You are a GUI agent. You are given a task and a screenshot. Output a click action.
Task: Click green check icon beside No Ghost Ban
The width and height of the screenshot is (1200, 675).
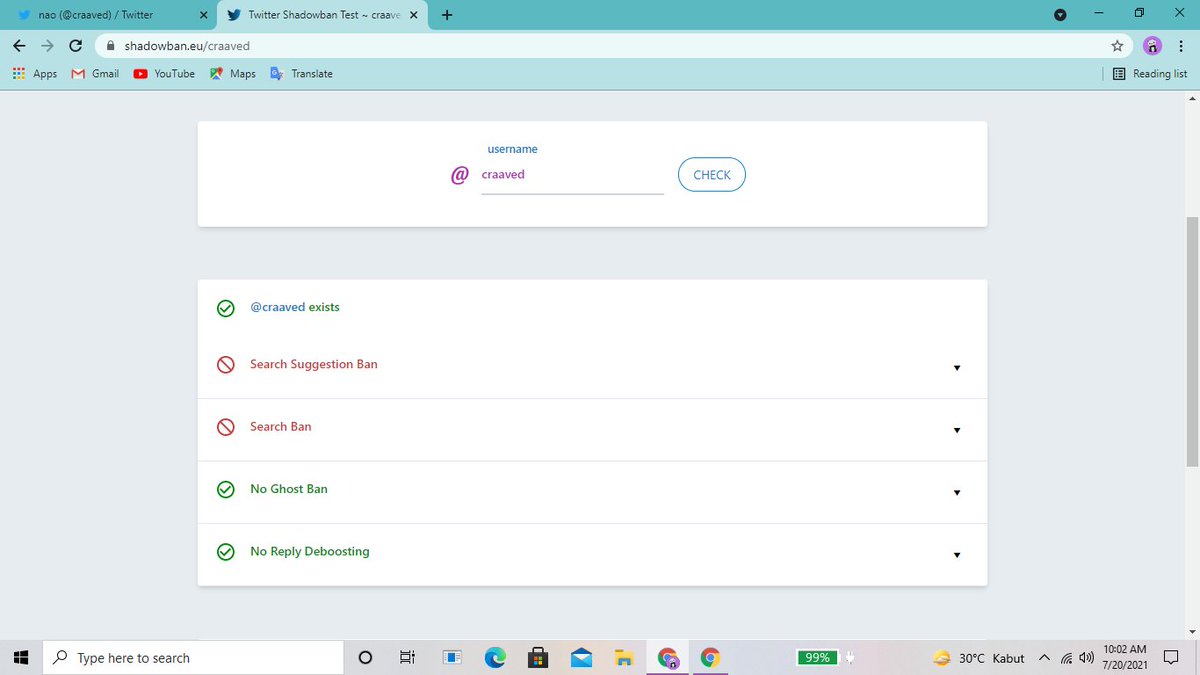pos(226,490)
